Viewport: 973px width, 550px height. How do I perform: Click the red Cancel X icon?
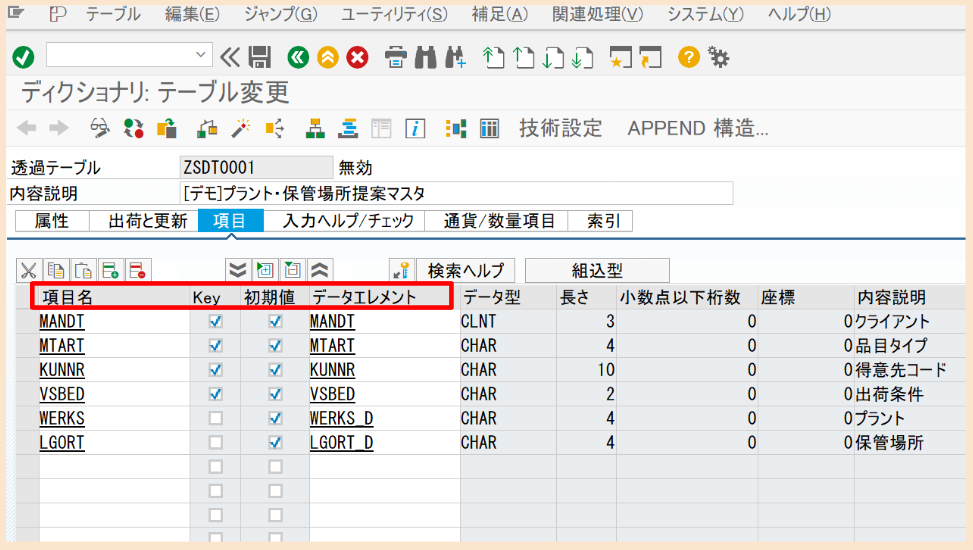point(357,57)
